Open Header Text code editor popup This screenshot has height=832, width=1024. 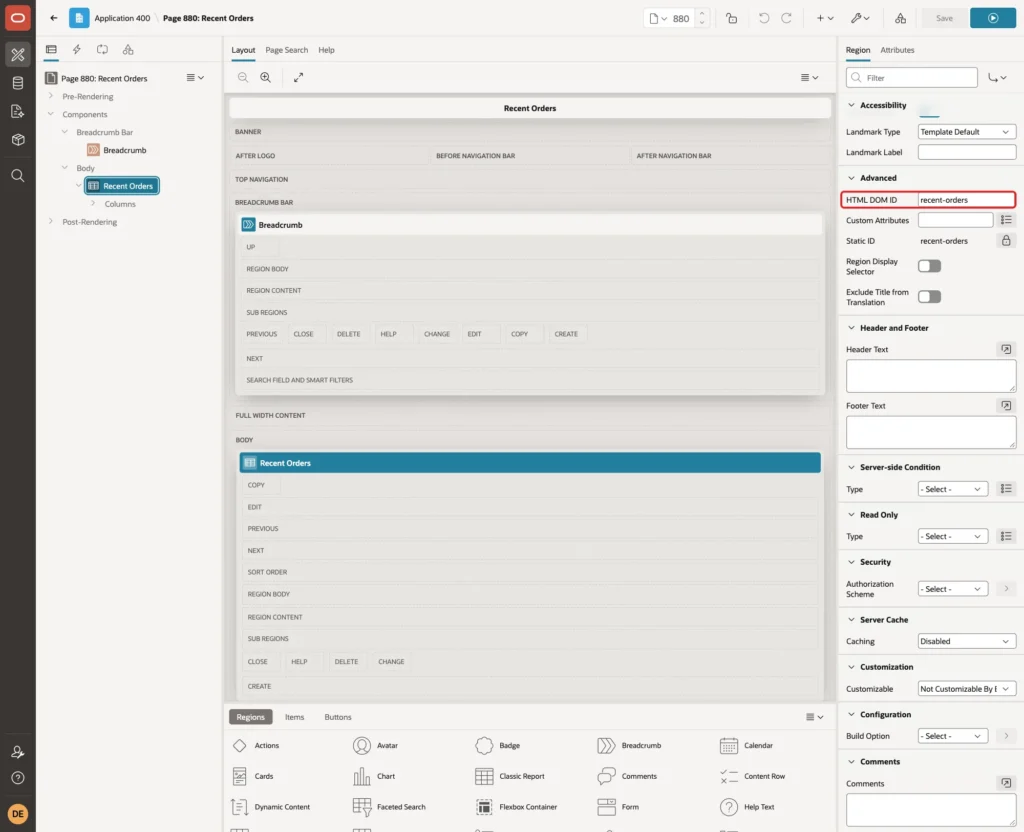(1006, 349)
